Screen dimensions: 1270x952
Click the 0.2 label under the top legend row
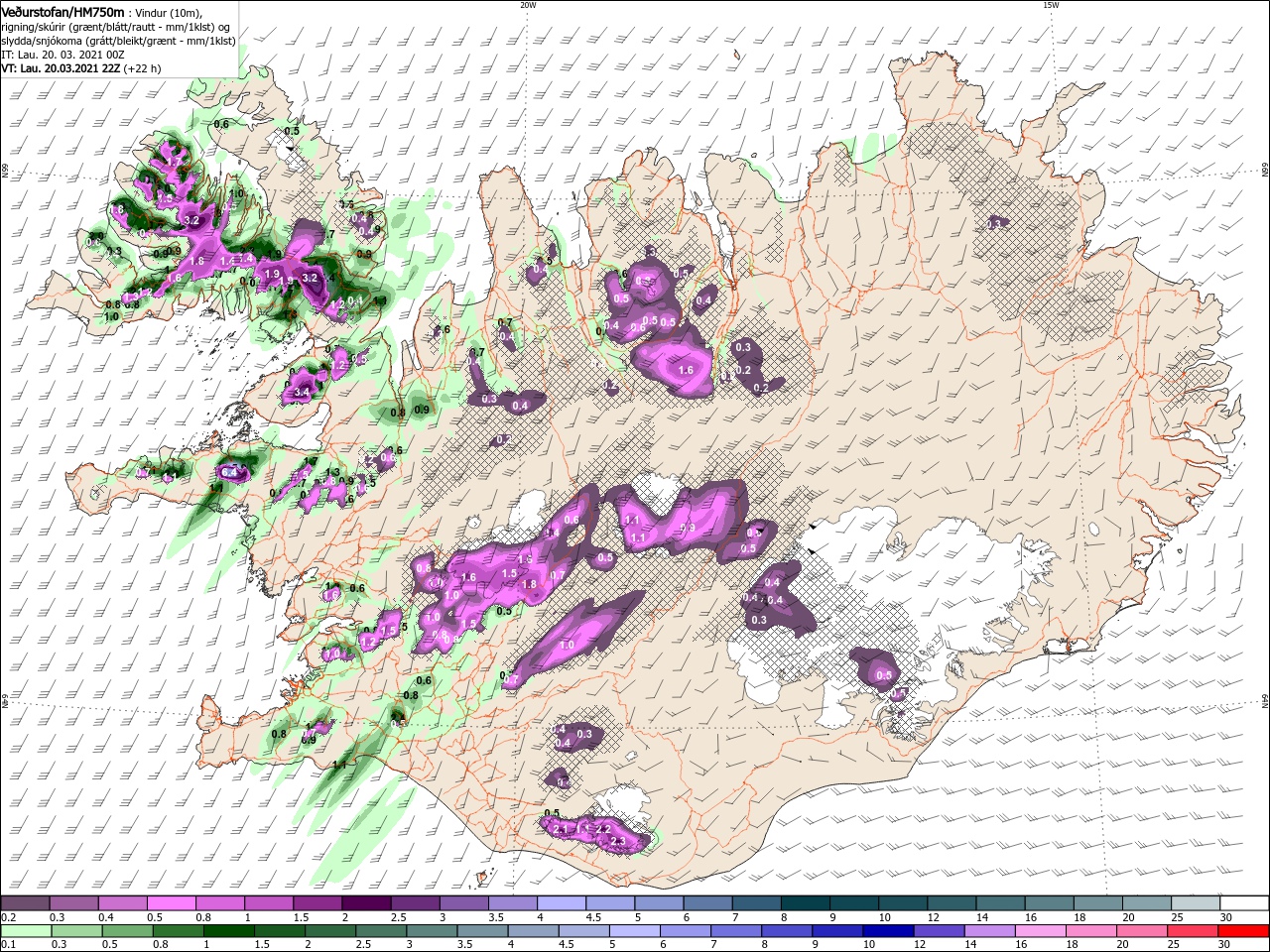pos(8,917)
